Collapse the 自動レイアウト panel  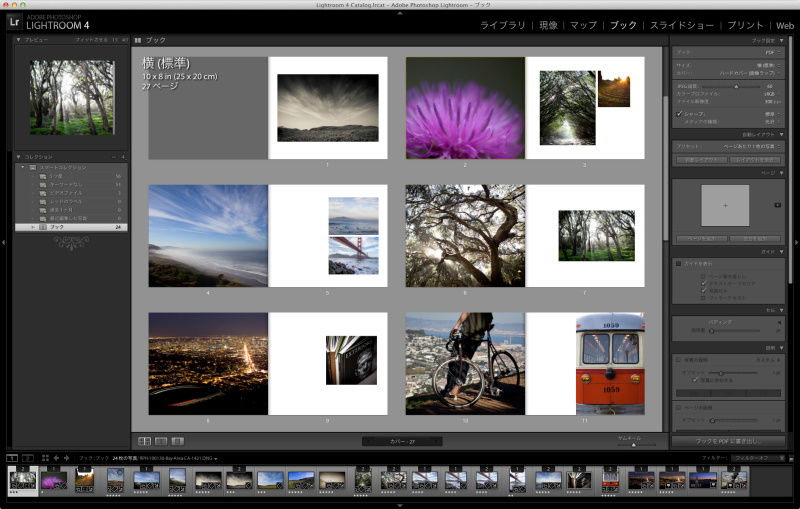point(782,135)
